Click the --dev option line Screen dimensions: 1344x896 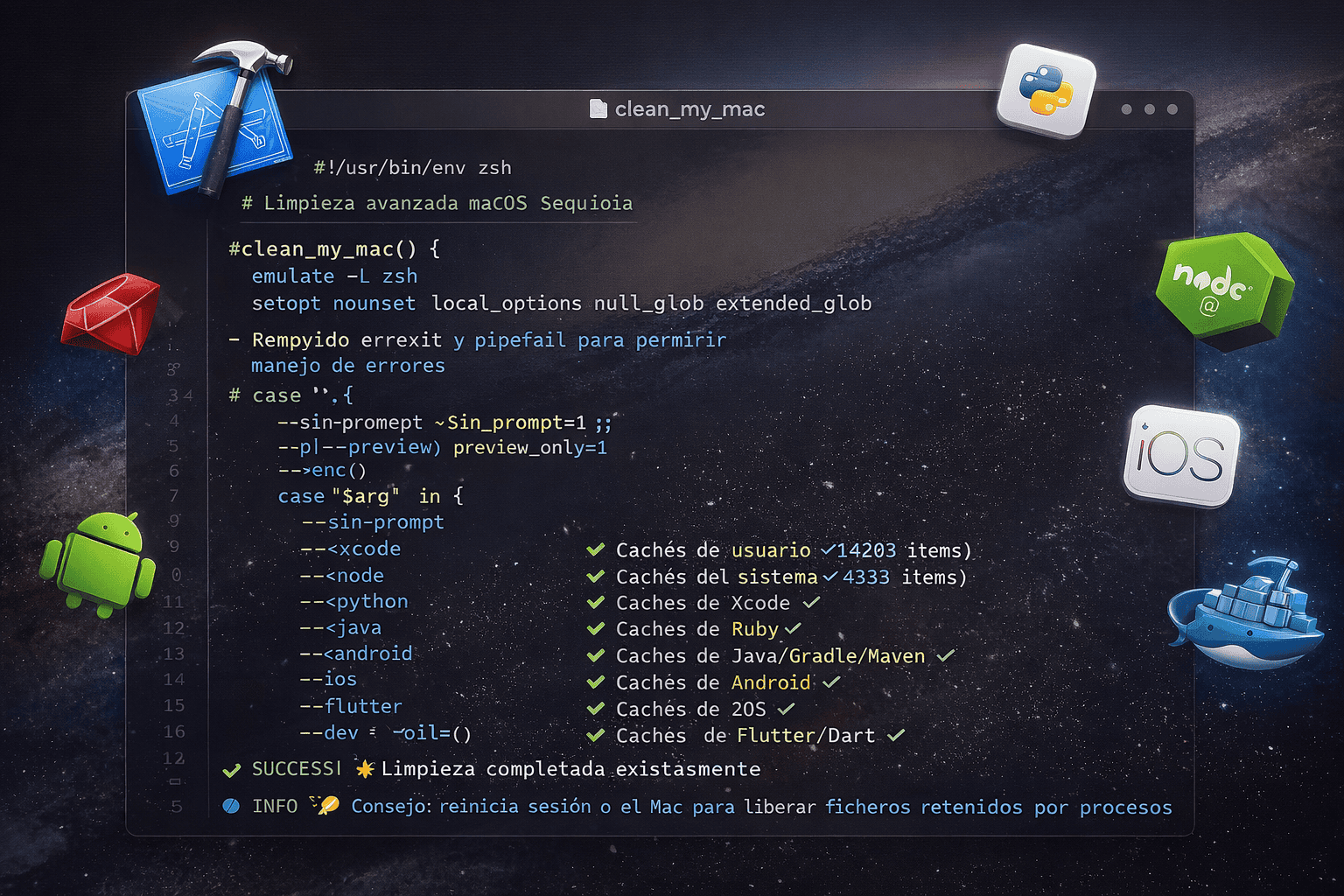point(386,733)
